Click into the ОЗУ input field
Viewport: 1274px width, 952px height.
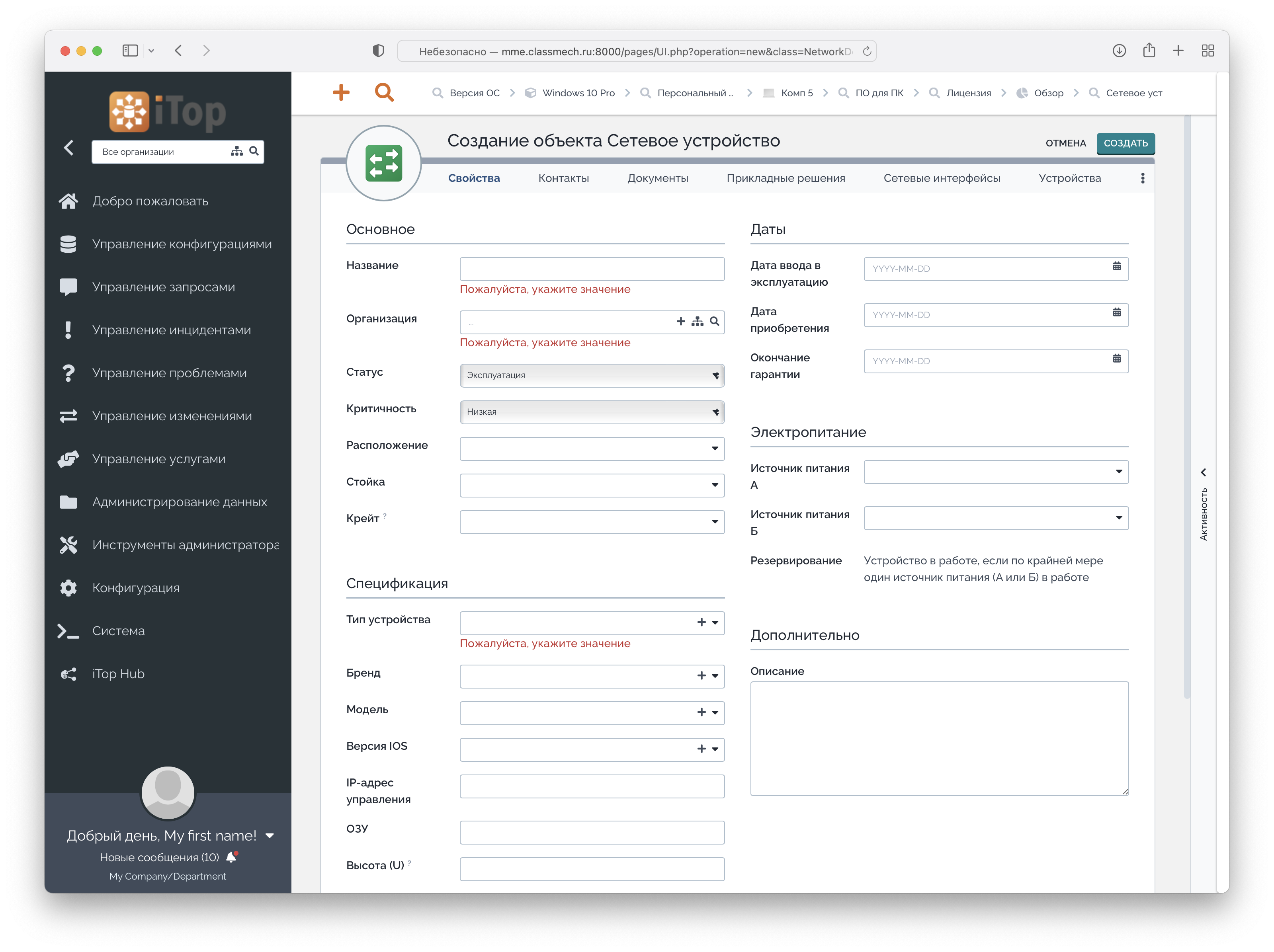pos(592,832)
